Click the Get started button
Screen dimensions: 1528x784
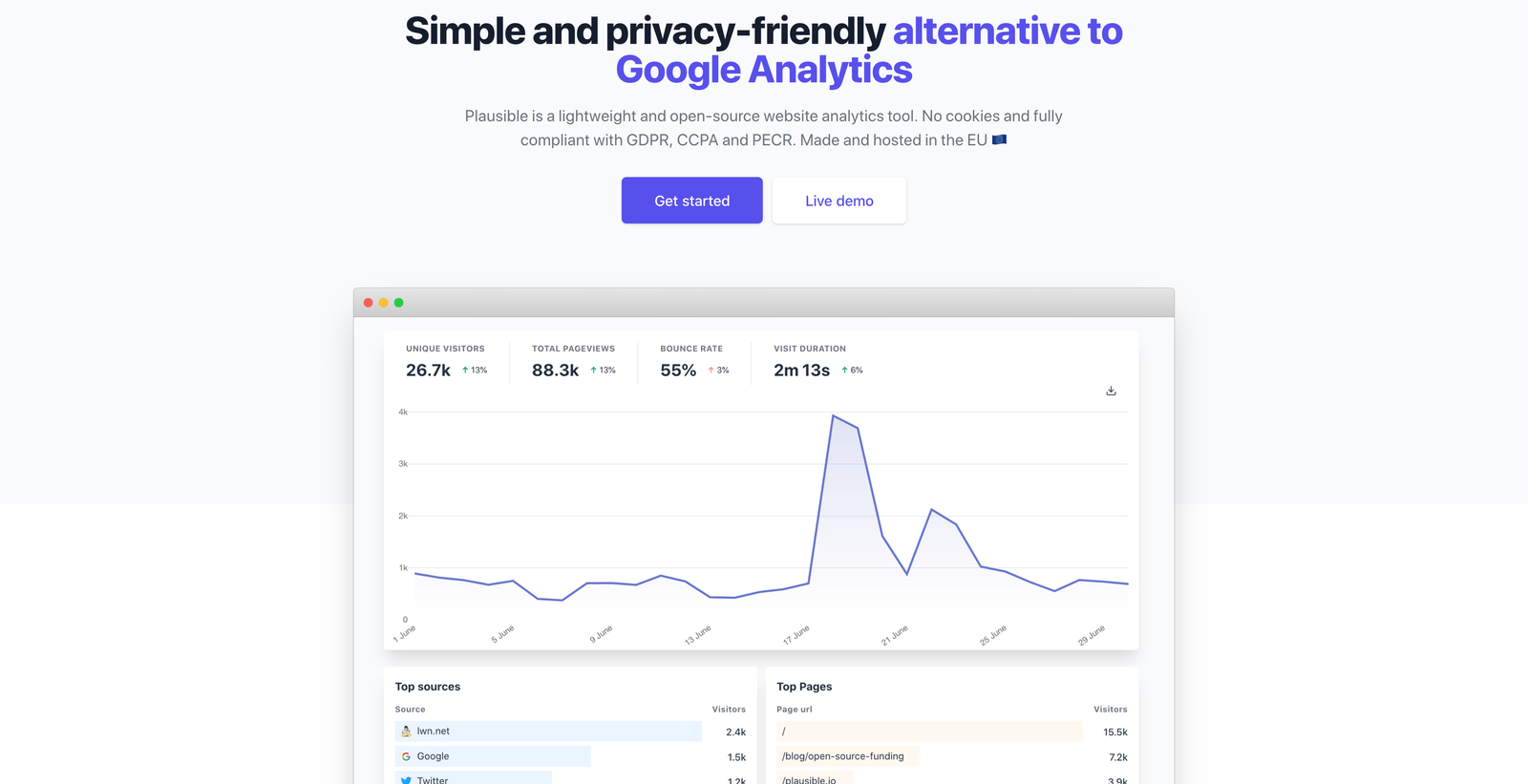click(x=691, y=201)
